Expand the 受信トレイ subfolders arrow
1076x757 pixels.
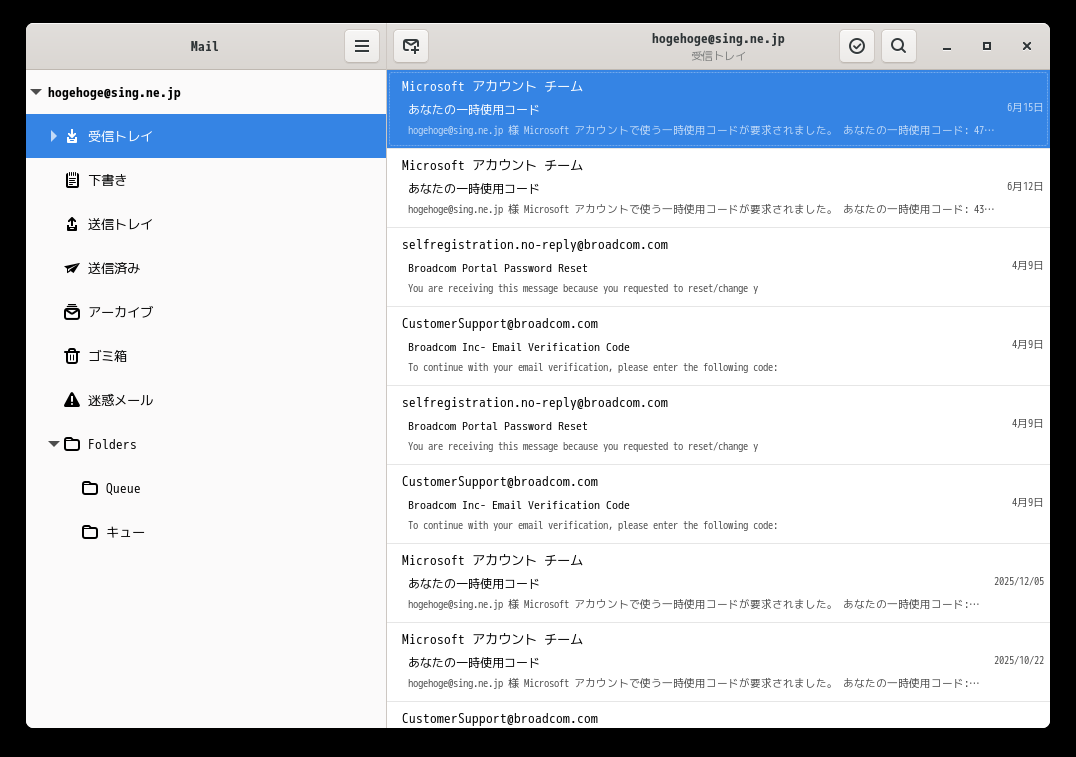coord(54,136)
